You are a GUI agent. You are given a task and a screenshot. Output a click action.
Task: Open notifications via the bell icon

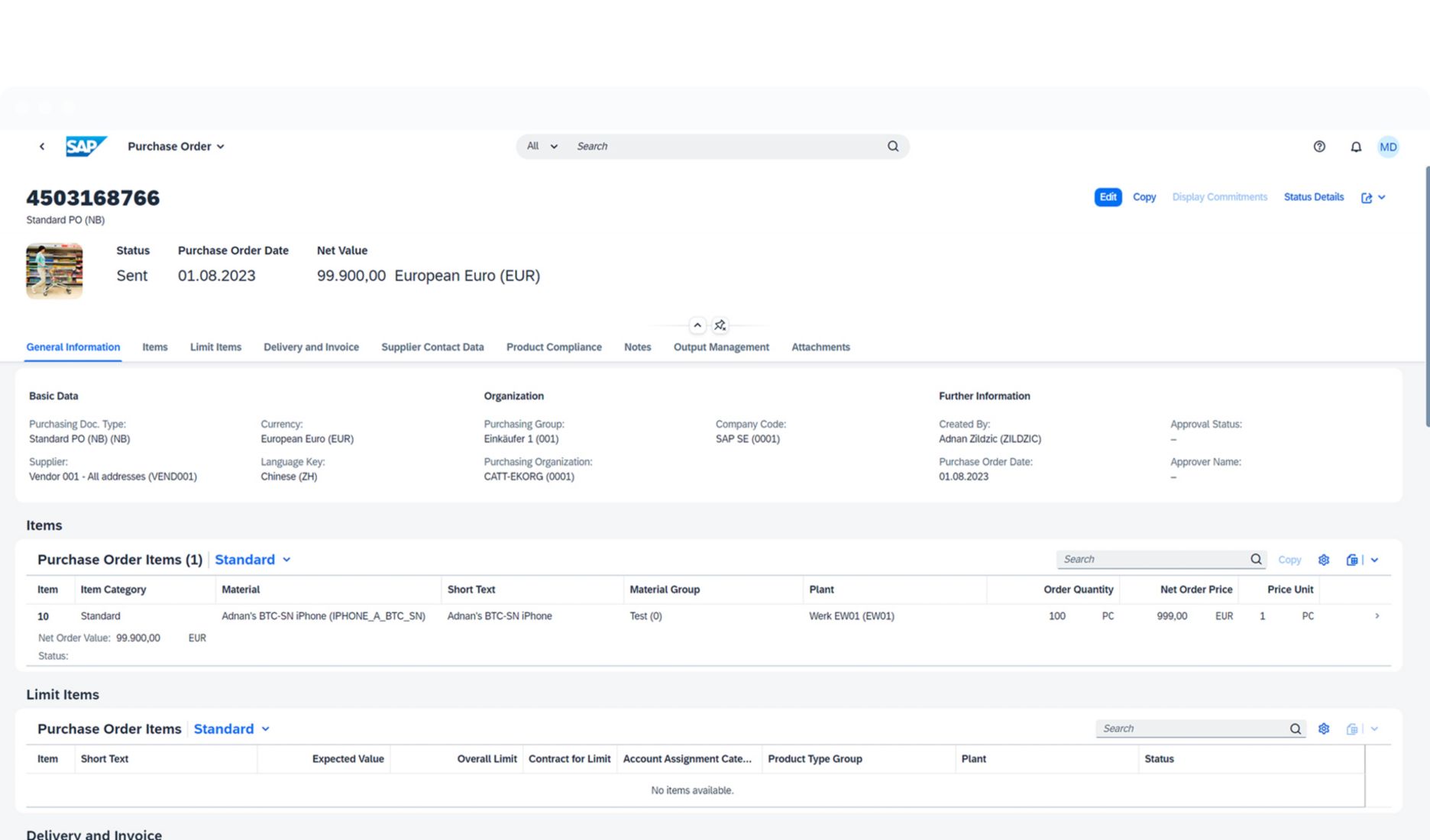(1356, 146)
